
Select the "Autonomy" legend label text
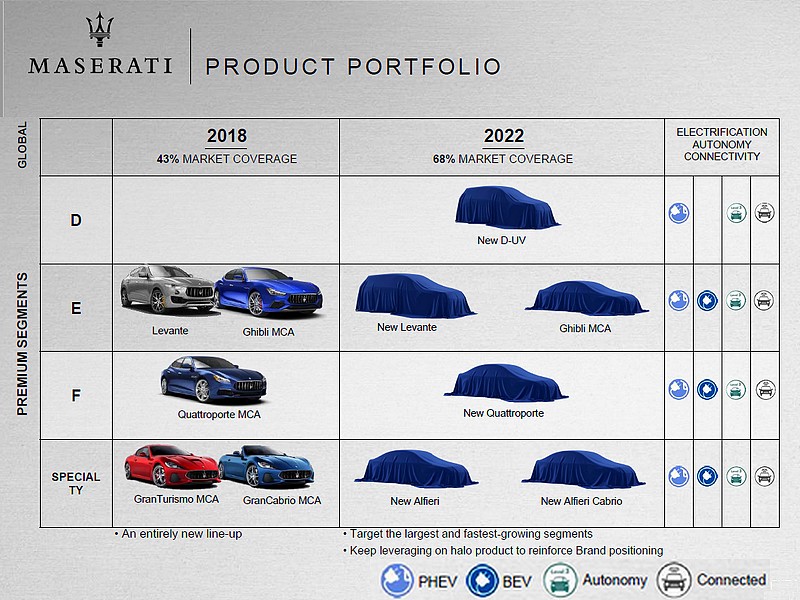(614, 580)
